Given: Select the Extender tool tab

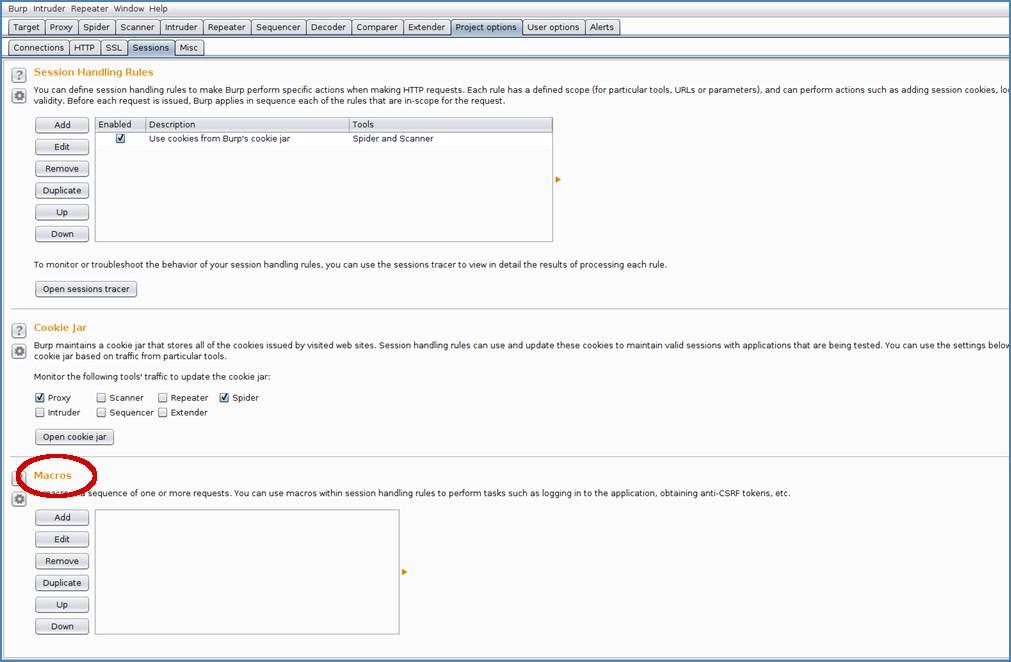Looking at the screenshot, I should click(426, 27).
